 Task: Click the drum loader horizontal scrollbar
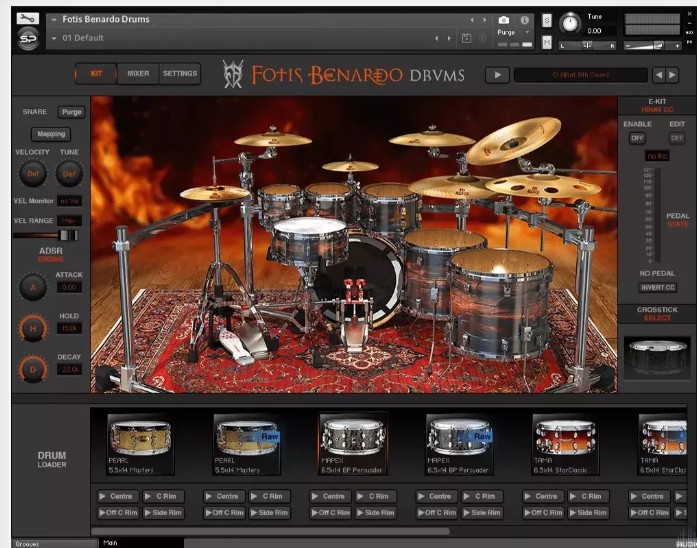tap(270, 531)
